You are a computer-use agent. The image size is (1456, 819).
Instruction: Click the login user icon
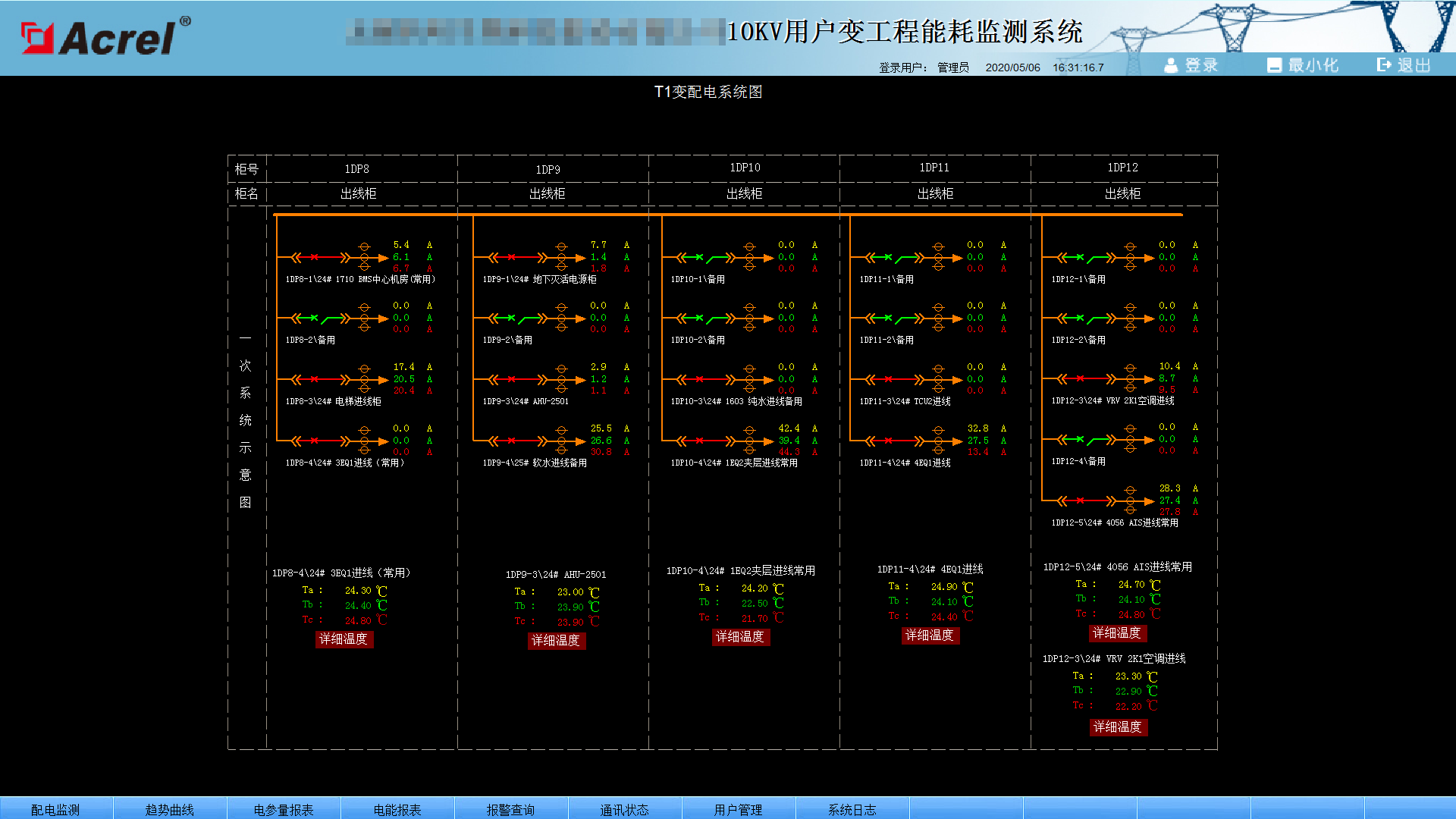click(x=1171, y=66)
